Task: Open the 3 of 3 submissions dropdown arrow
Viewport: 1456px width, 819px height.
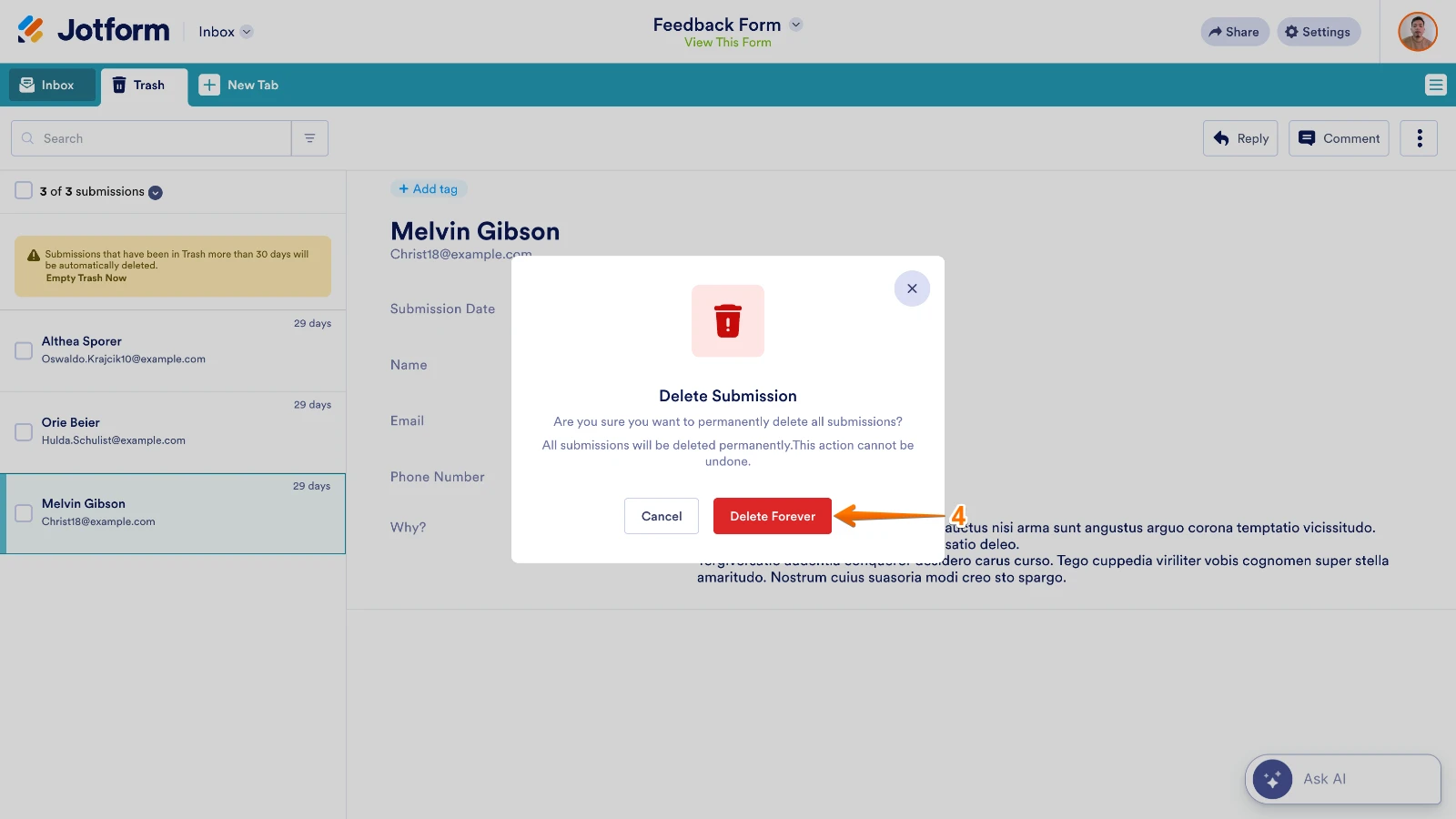Action: coord(156,193)
